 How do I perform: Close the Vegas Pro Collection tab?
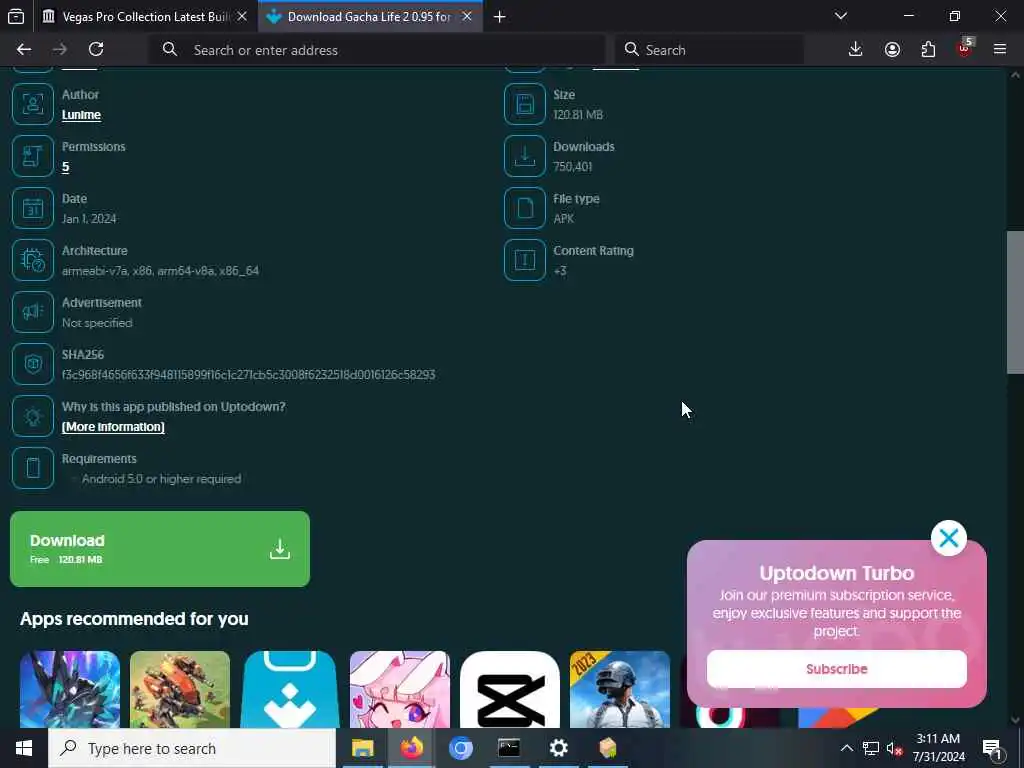click(242, 16)
